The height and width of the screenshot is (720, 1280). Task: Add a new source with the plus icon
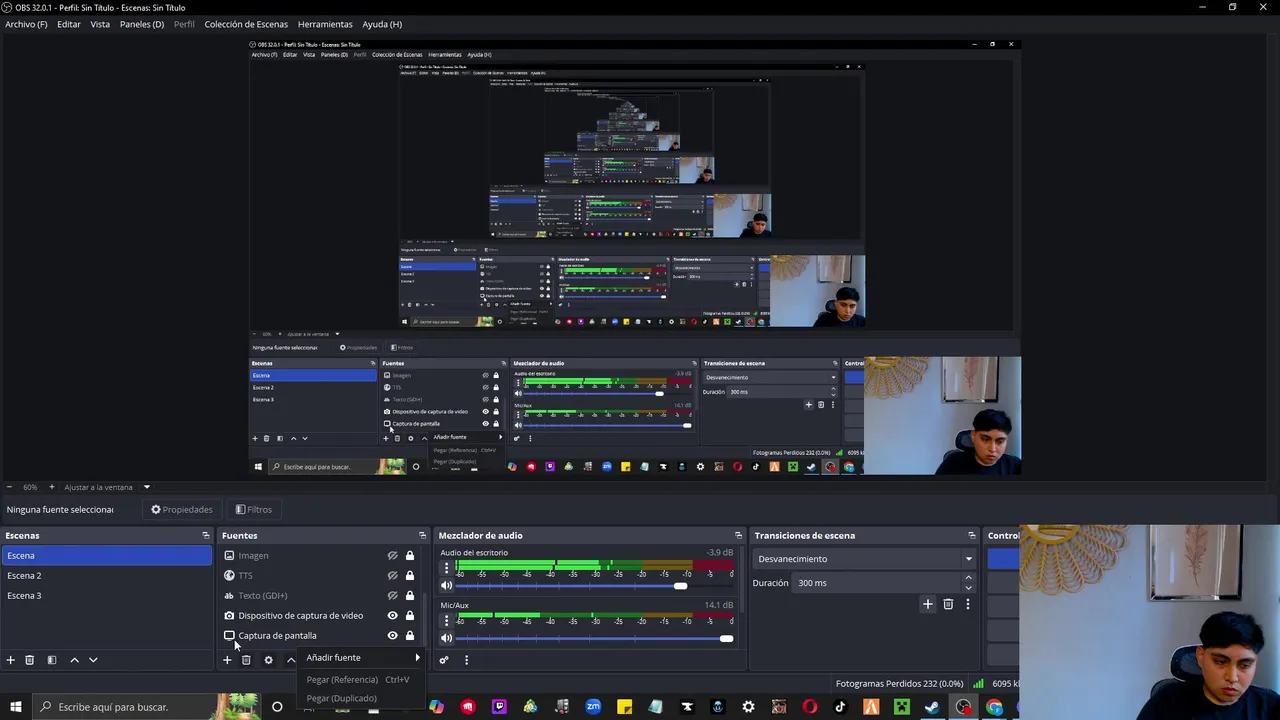tap(227, 660)
